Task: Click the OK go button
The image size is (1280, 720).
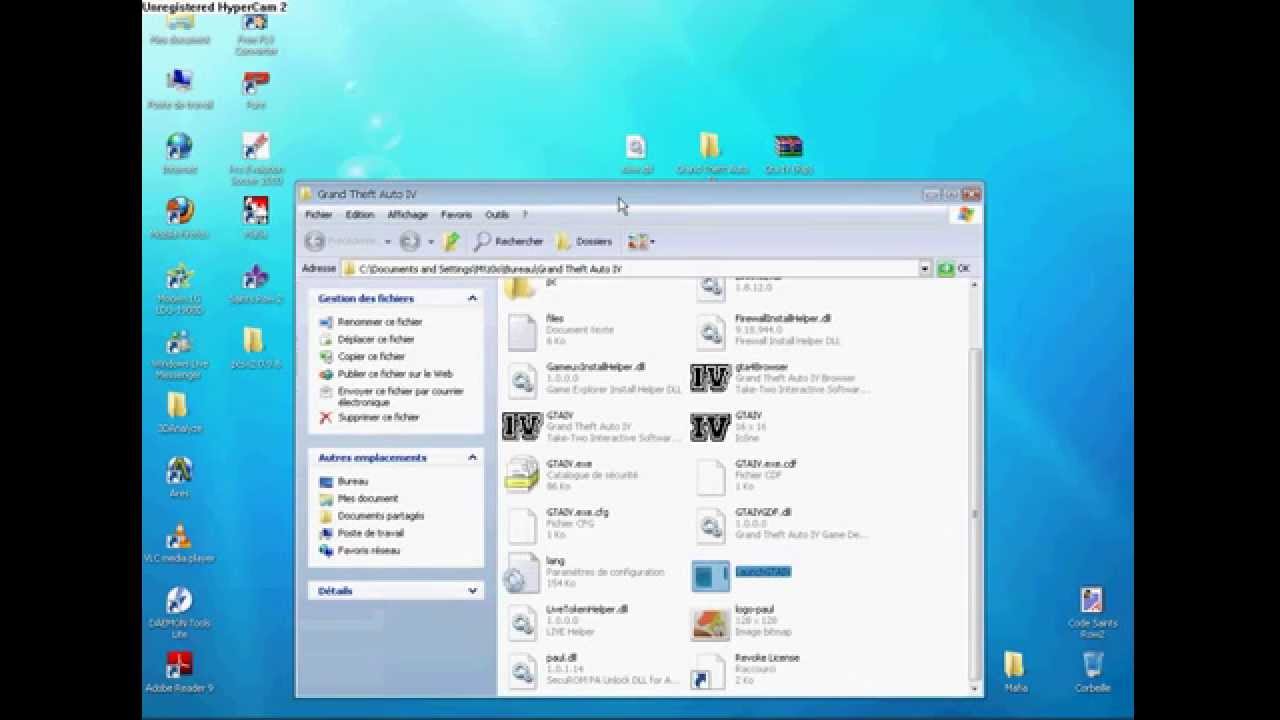Action: point(954,269)
